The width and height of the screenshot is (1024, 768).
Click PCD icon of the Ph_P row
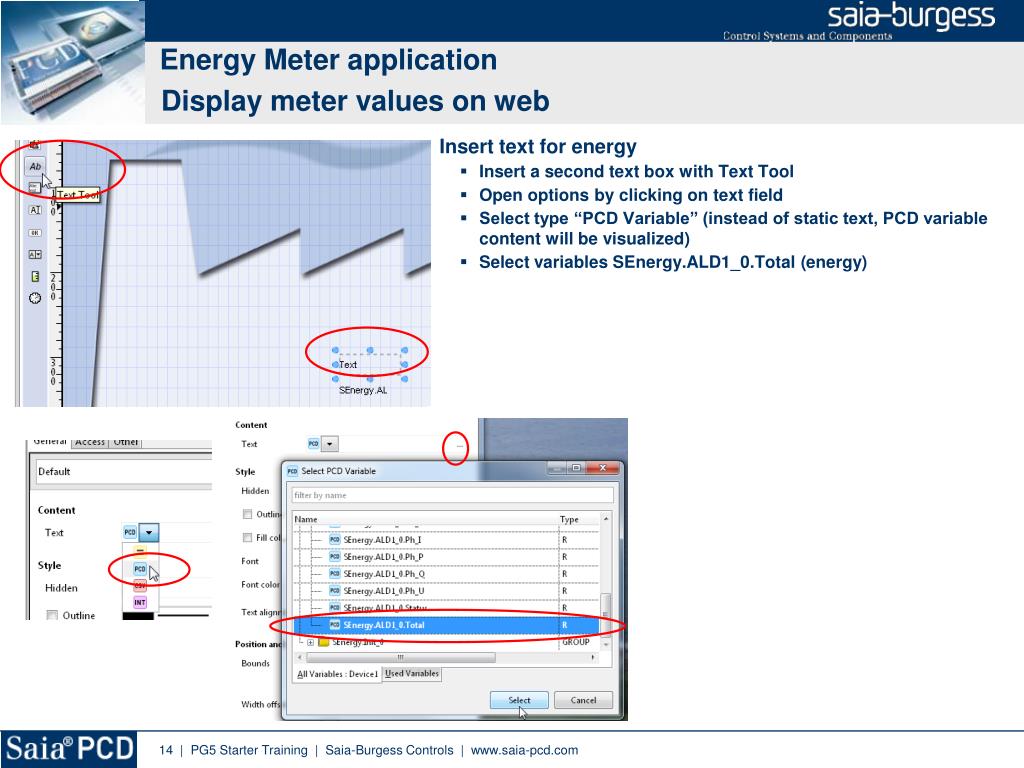point(335,557)
